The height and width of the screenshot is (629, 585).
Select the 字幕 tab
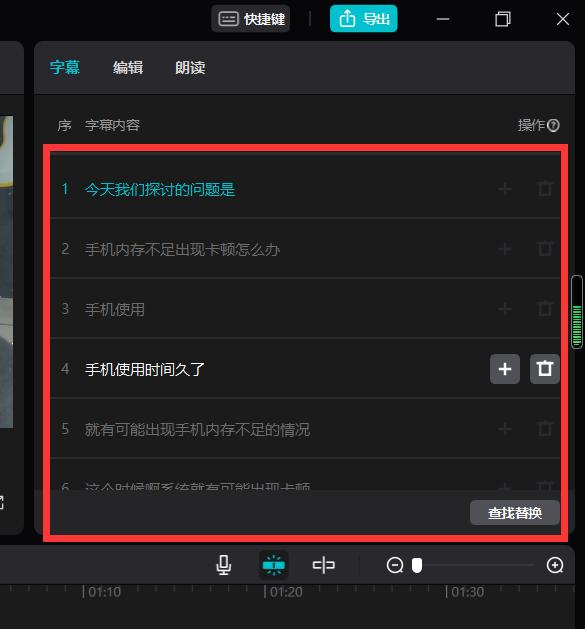click(x=65, y=67)
